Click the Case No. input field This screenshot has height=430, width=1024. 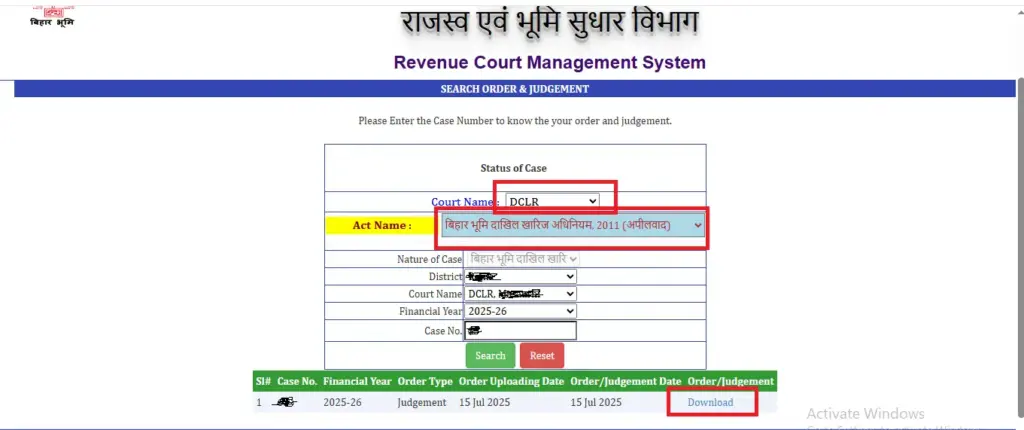[x=520, y=330]
